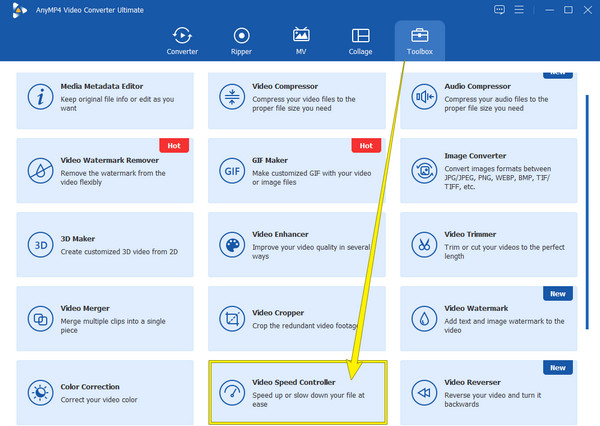The height and width of the screenshot is (426, 600).
Task: Launch GIF Maker title
Action: click(270, 160)
